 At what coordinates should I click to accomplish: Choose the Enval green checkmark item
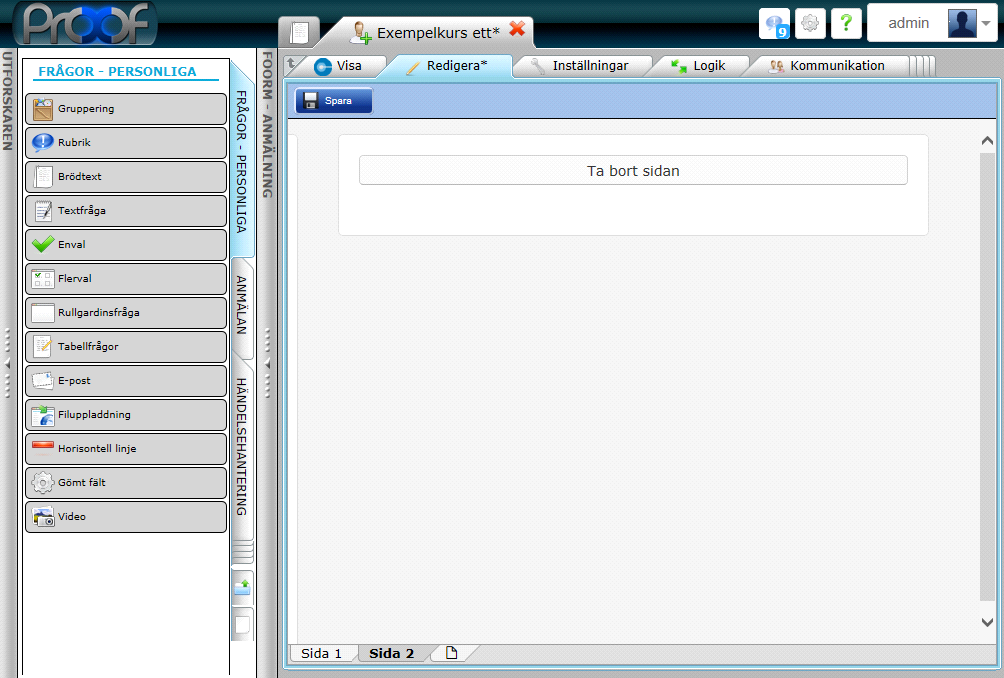click(43, 244)
